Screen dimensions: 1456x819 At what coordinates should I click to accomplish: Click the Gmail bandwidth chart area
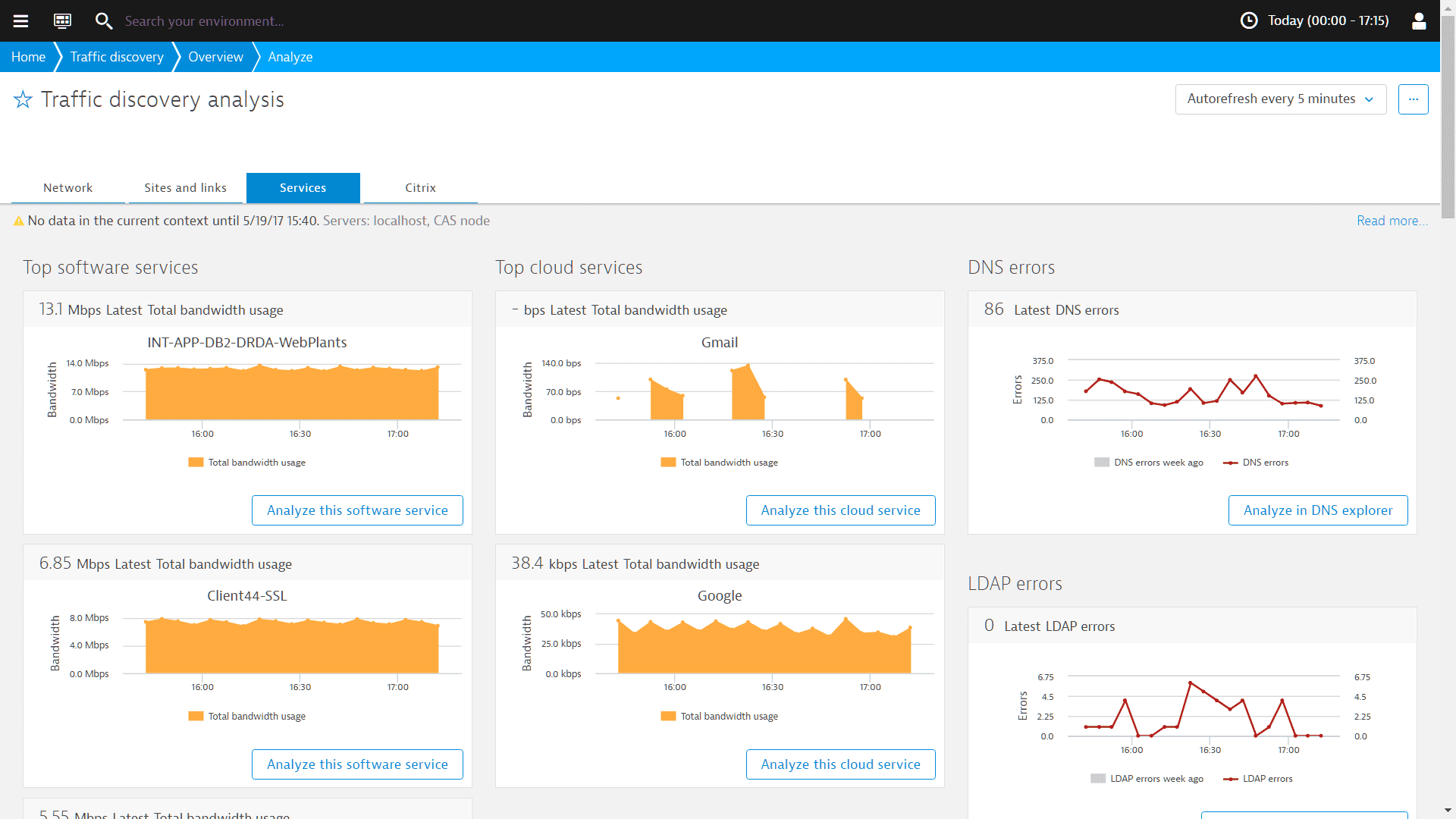(764, 391)
